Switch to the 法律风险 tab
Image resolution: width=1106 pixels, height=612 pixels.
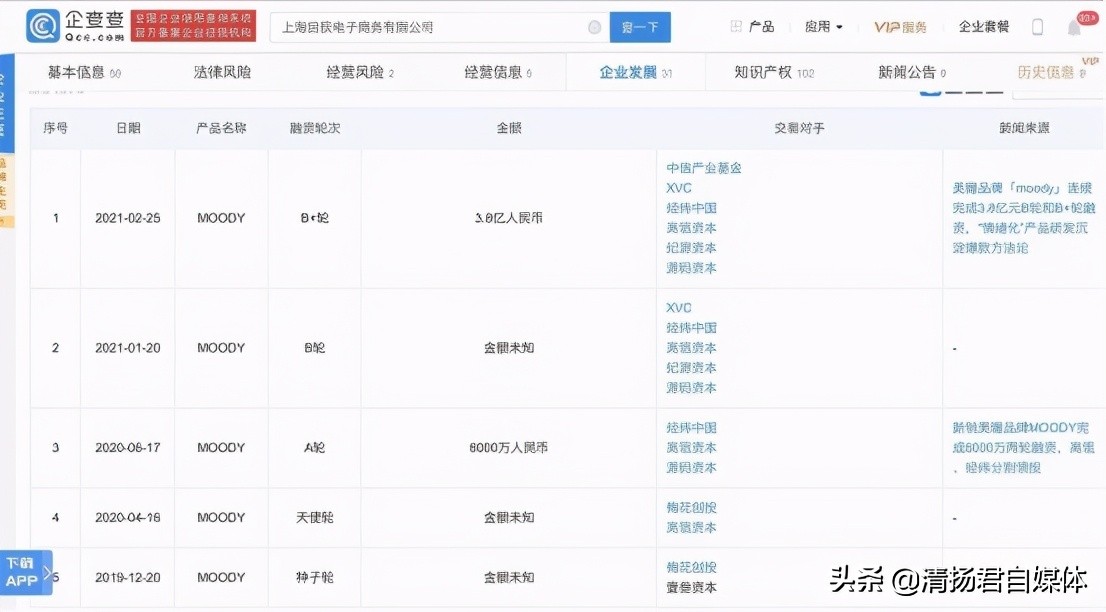click(222, 71)
